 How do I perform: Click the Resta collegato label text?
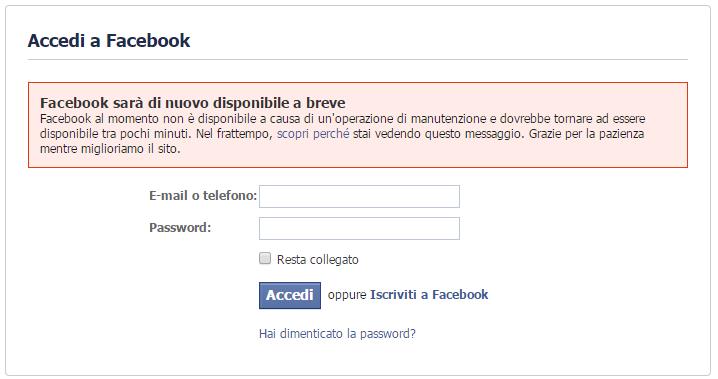click(x=317, y=260)
